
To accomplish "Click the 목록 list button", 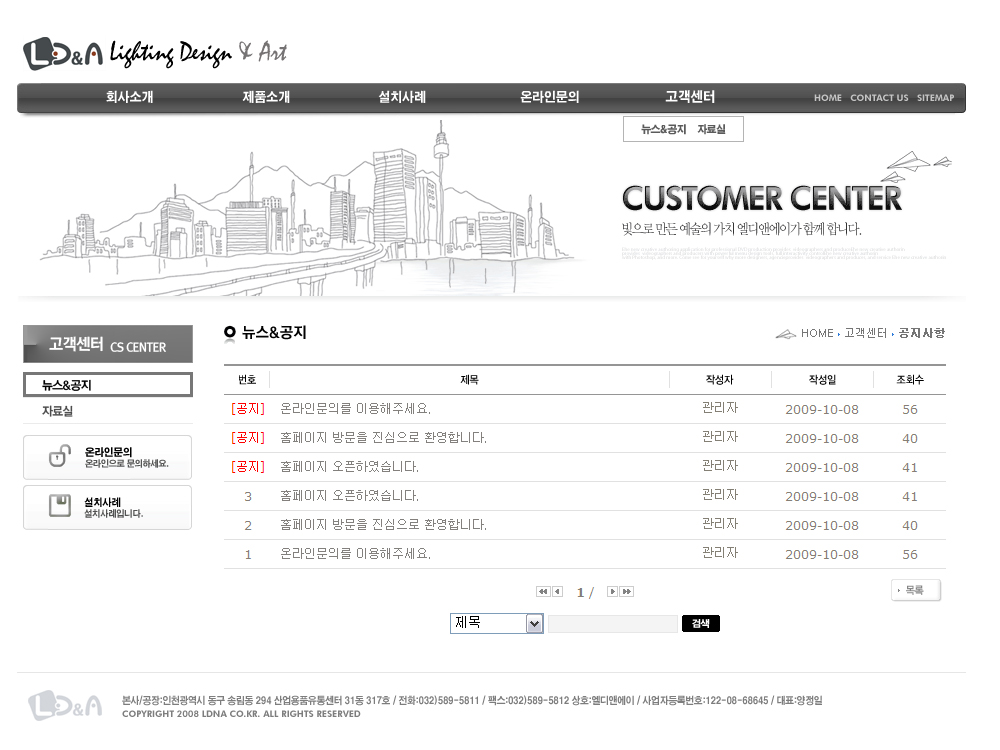I will (915, 591).
